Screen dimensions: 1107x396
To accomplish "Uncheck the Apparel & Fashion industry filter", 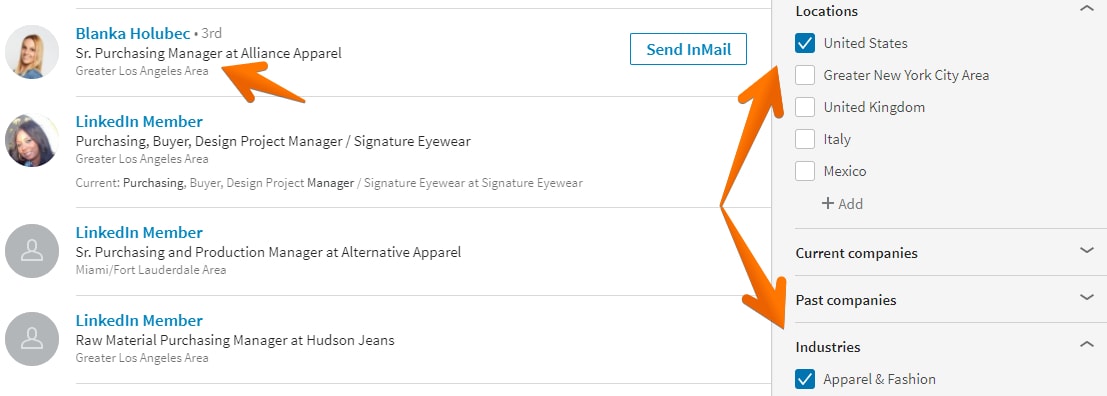I will pos(805,379).
